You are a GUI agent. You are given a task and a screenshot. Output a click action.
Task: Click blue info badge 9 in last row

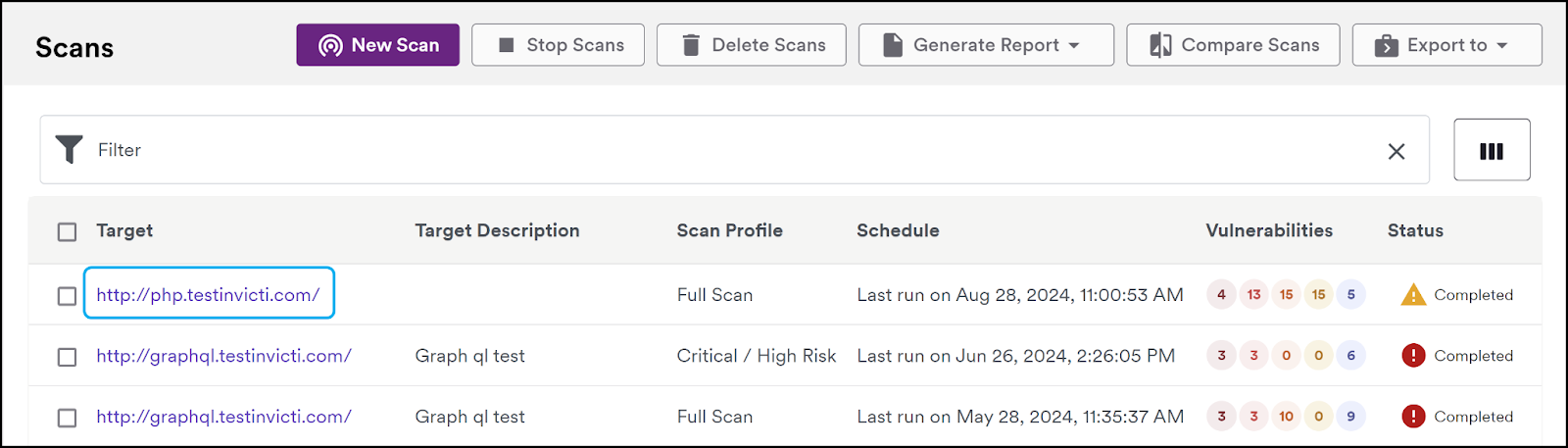1350,416
